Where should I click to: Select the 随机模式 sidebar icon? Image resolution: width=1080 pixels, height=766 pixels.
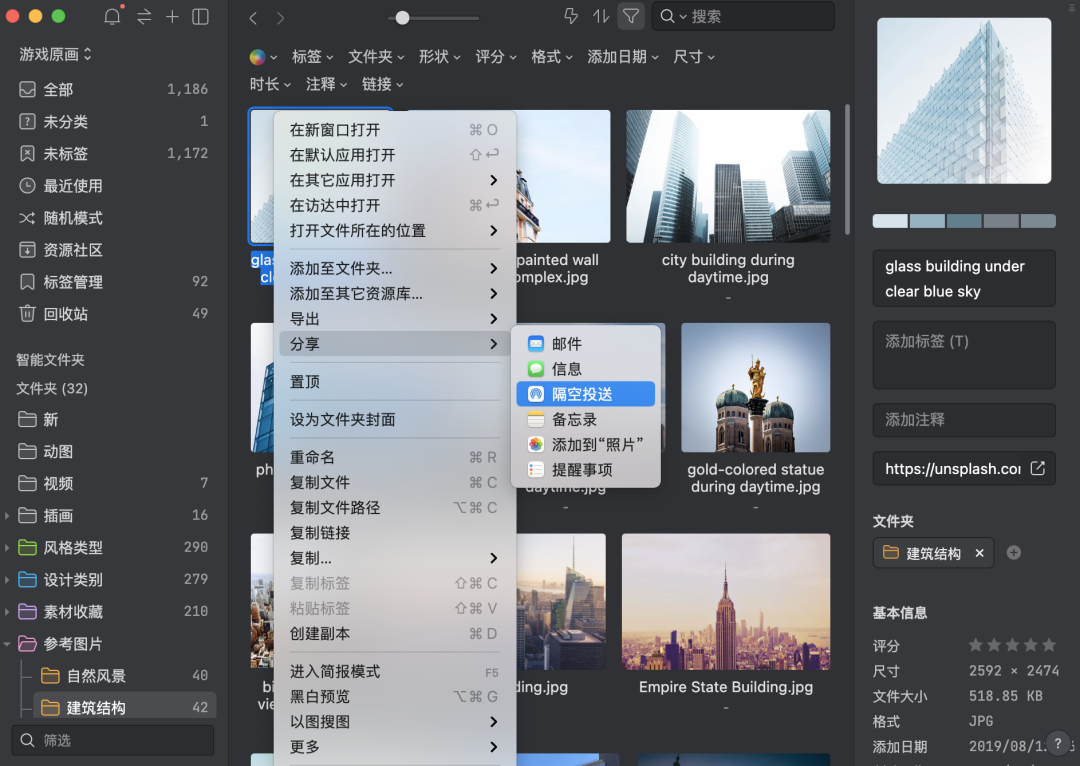tap(28, 218)
